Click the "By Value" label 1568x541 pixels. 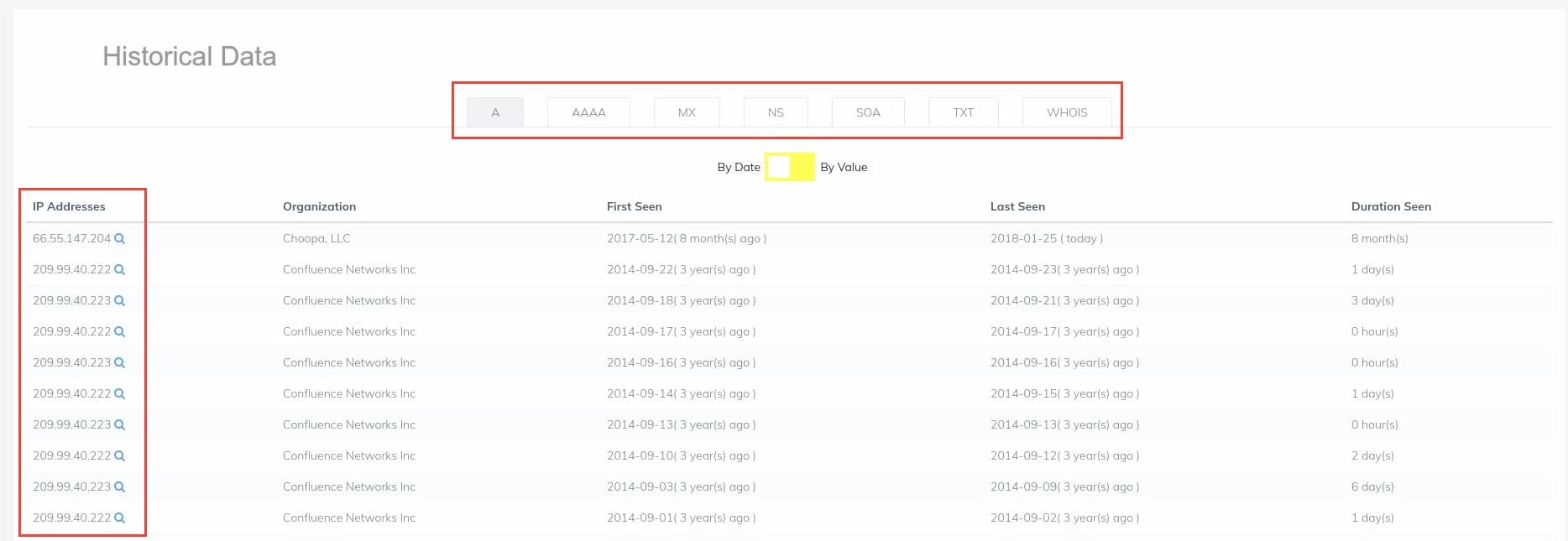click(844, 167)
